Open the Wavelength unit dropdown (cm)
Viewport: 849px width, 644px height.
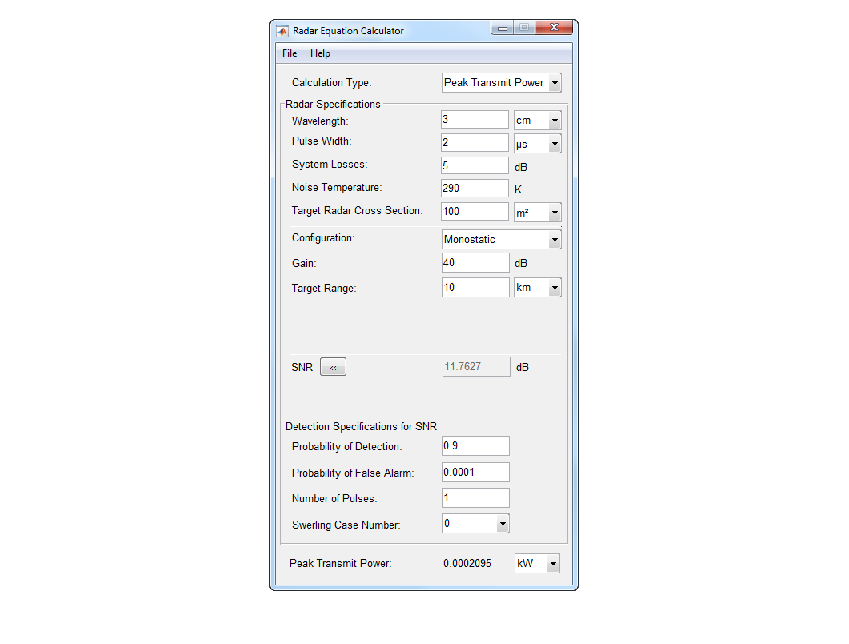pos(538,120)
